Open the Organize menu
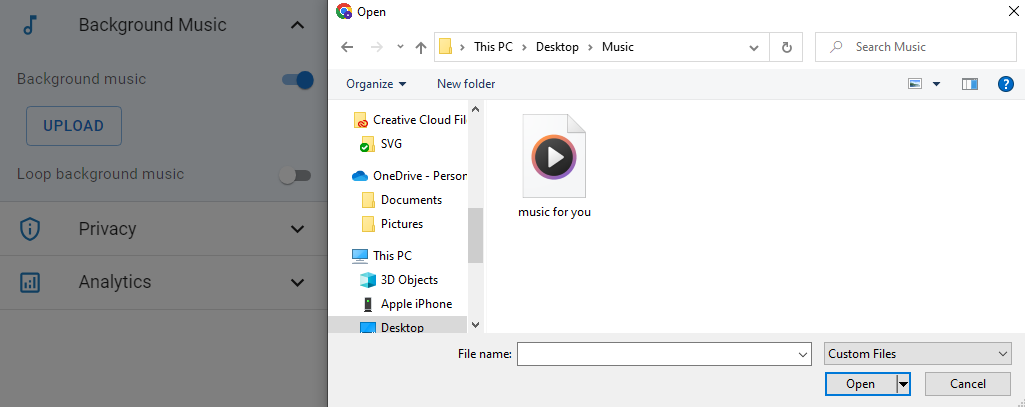Screen dimensions: 1025x407 [376, 84]
